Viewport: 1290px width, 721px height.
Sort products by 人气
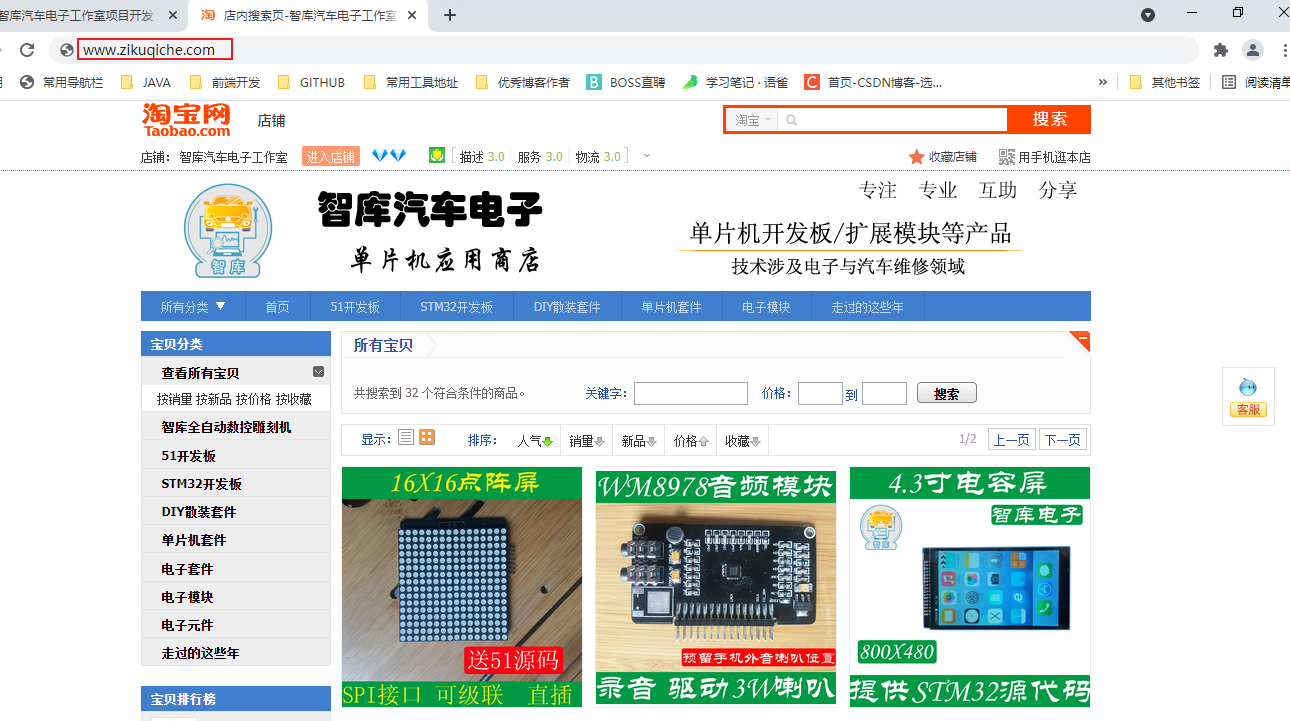(x=534, y=440)
